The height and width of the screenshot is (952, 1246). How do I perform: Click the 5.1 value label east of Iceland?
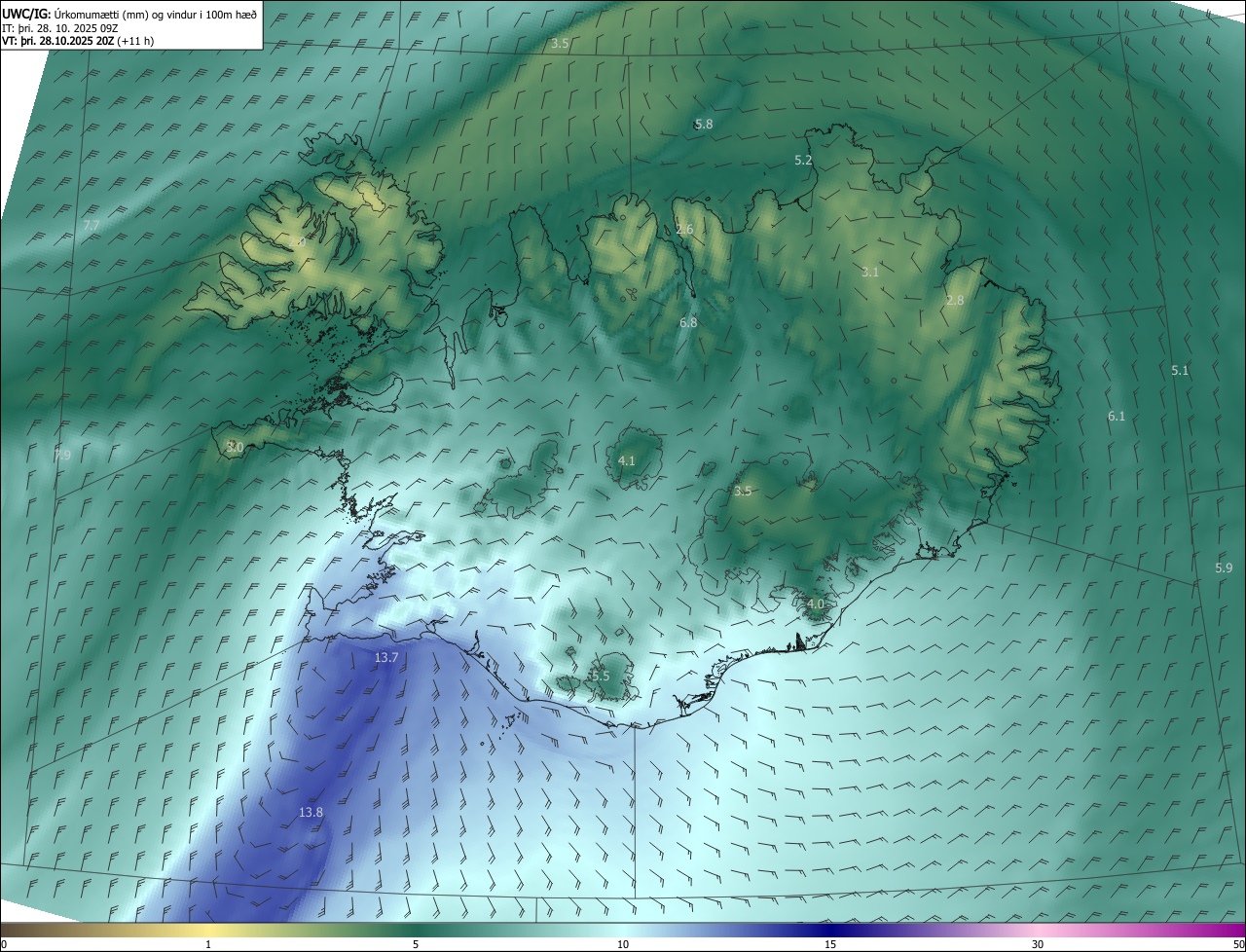coord(1180,371)
